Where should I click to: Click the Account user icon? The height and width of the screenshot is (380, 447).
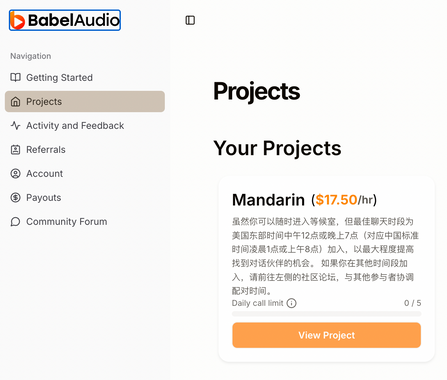tap(15, 173)
